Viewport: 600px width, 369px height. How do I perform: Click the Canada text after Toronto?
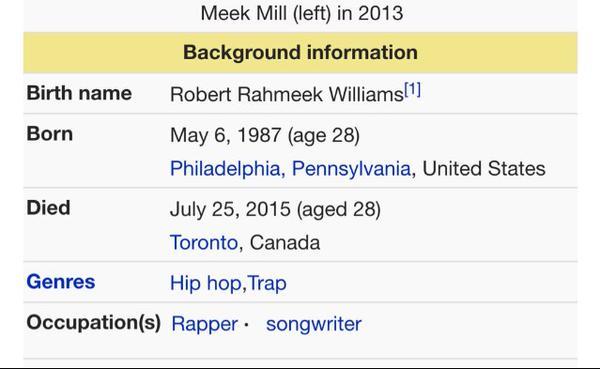point(285,243)
